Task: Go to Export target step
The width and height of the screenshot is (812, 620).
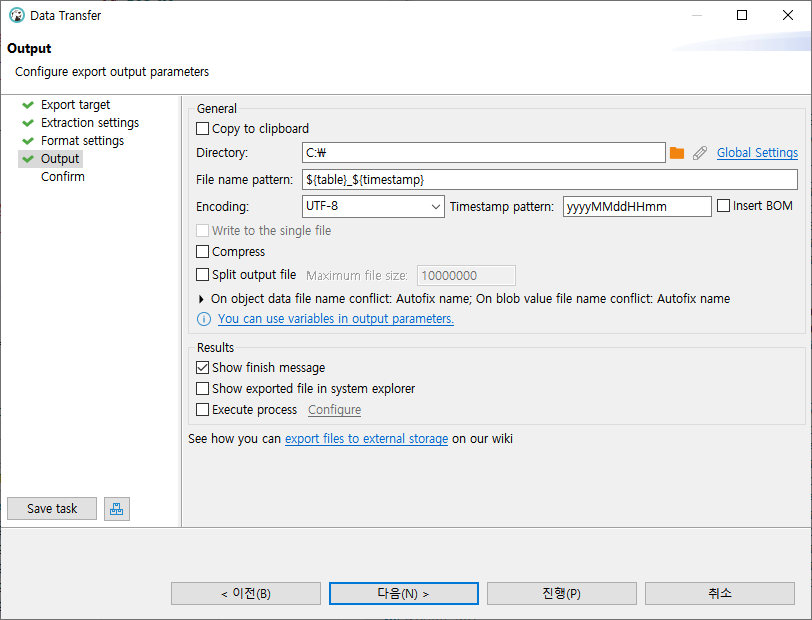Action: click(75, 105)
